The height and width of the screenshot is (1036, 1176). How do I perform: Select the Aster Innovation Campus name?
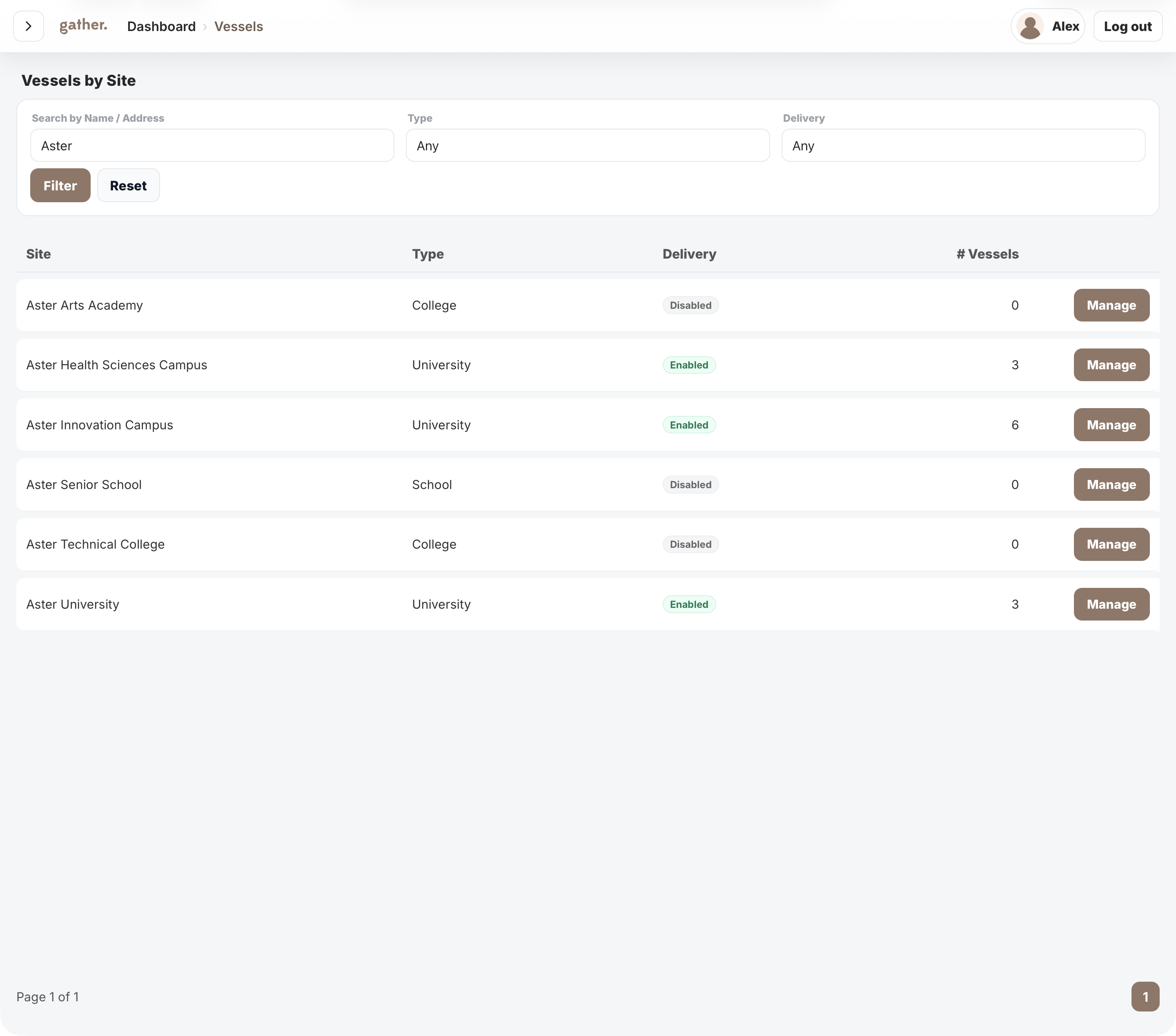(x=100, y=425)
